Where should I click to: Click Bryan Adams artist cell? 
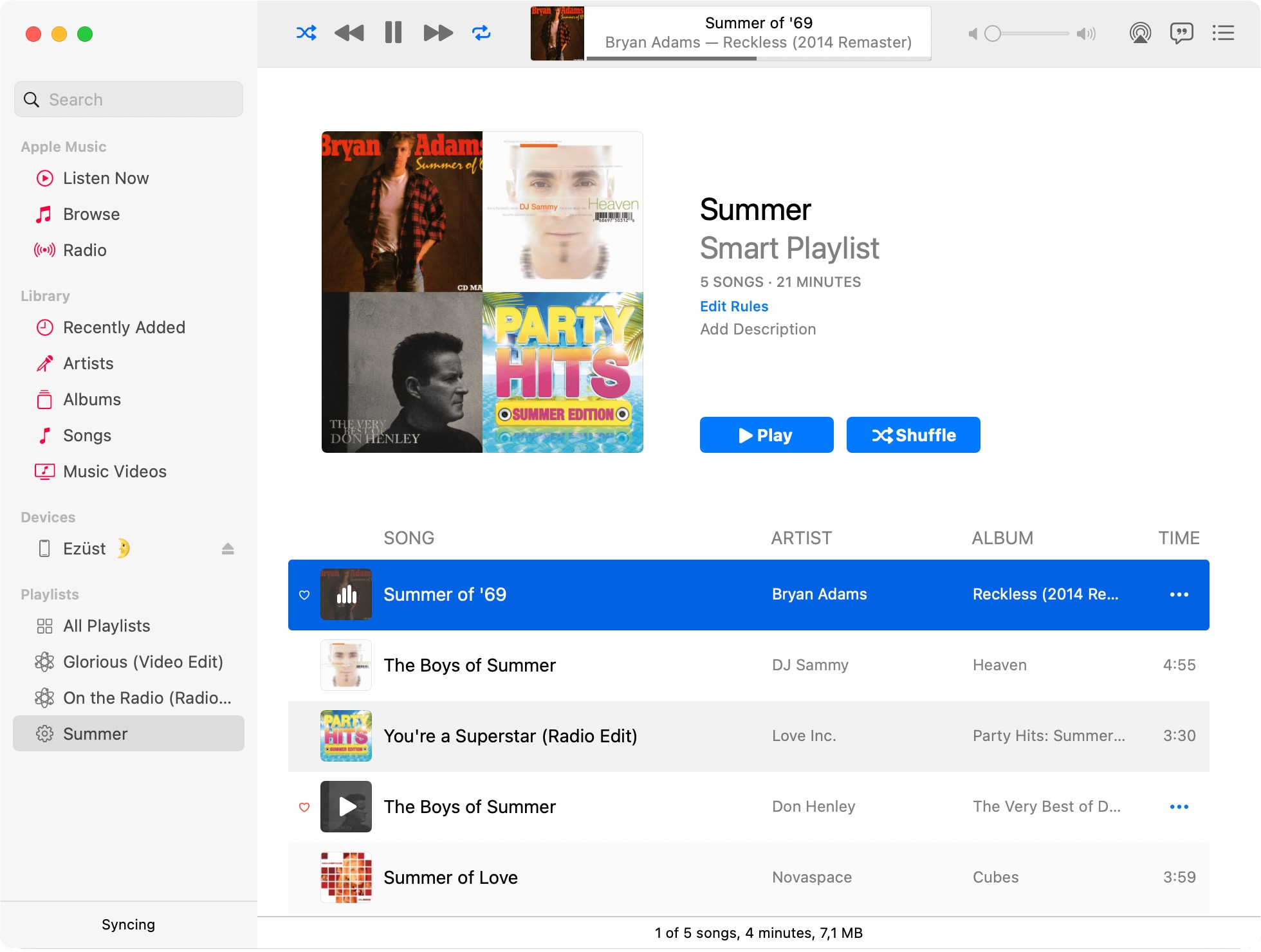click(x=819, y=594)
